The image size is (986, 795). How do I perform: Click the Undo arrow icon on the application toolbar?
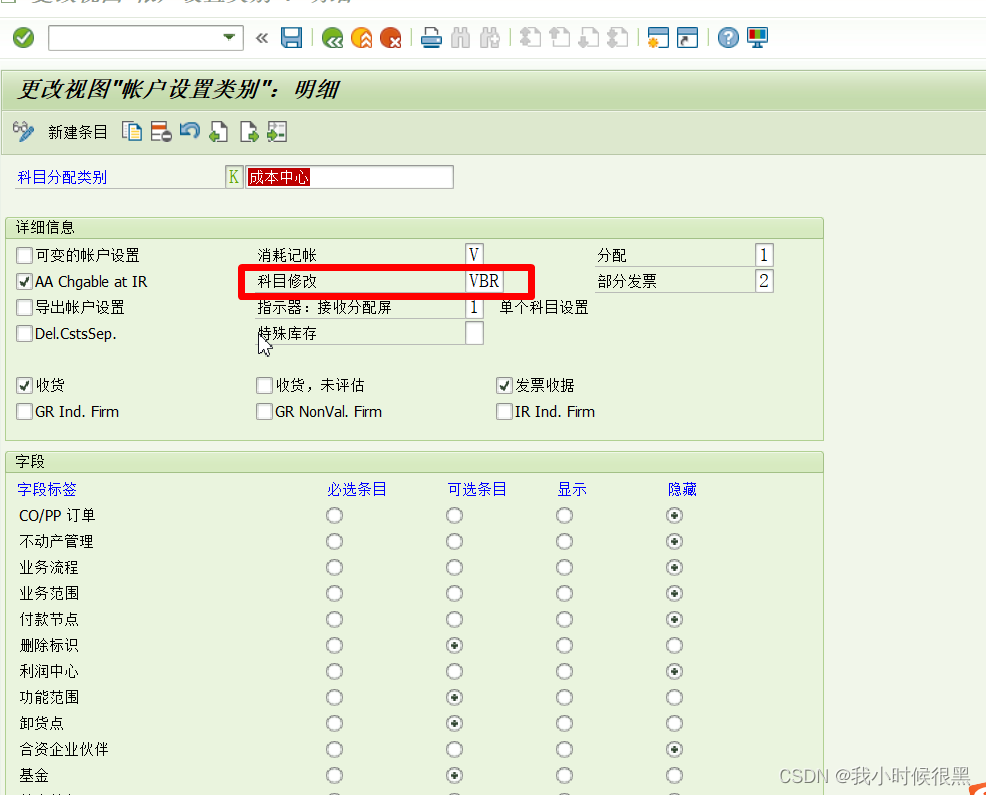pyautogui.click(x=190, y=131)
